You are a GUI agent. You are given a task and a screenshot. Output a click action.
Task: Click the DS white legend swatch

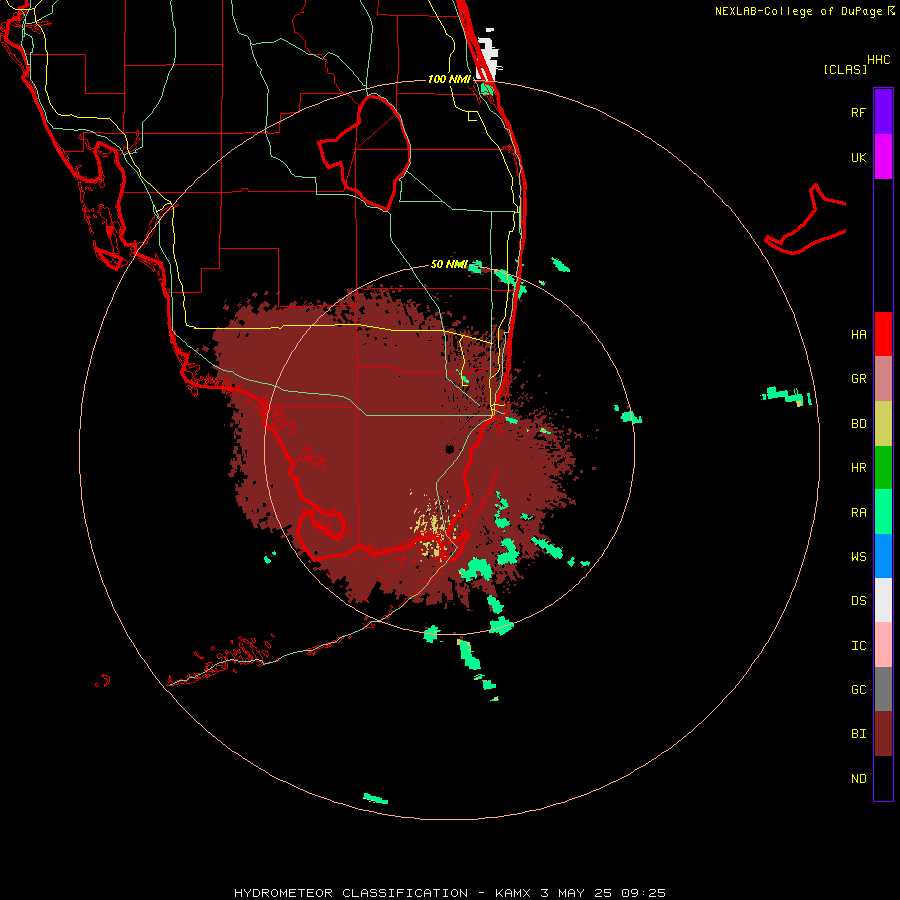click(883, 600)
